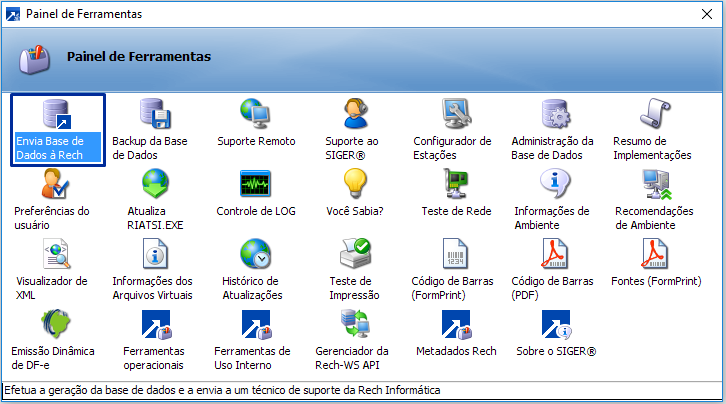Open Controle de LOG monitor icon
Image resolution: width=726 pixels, height=404 pixels.
[255, 184]
